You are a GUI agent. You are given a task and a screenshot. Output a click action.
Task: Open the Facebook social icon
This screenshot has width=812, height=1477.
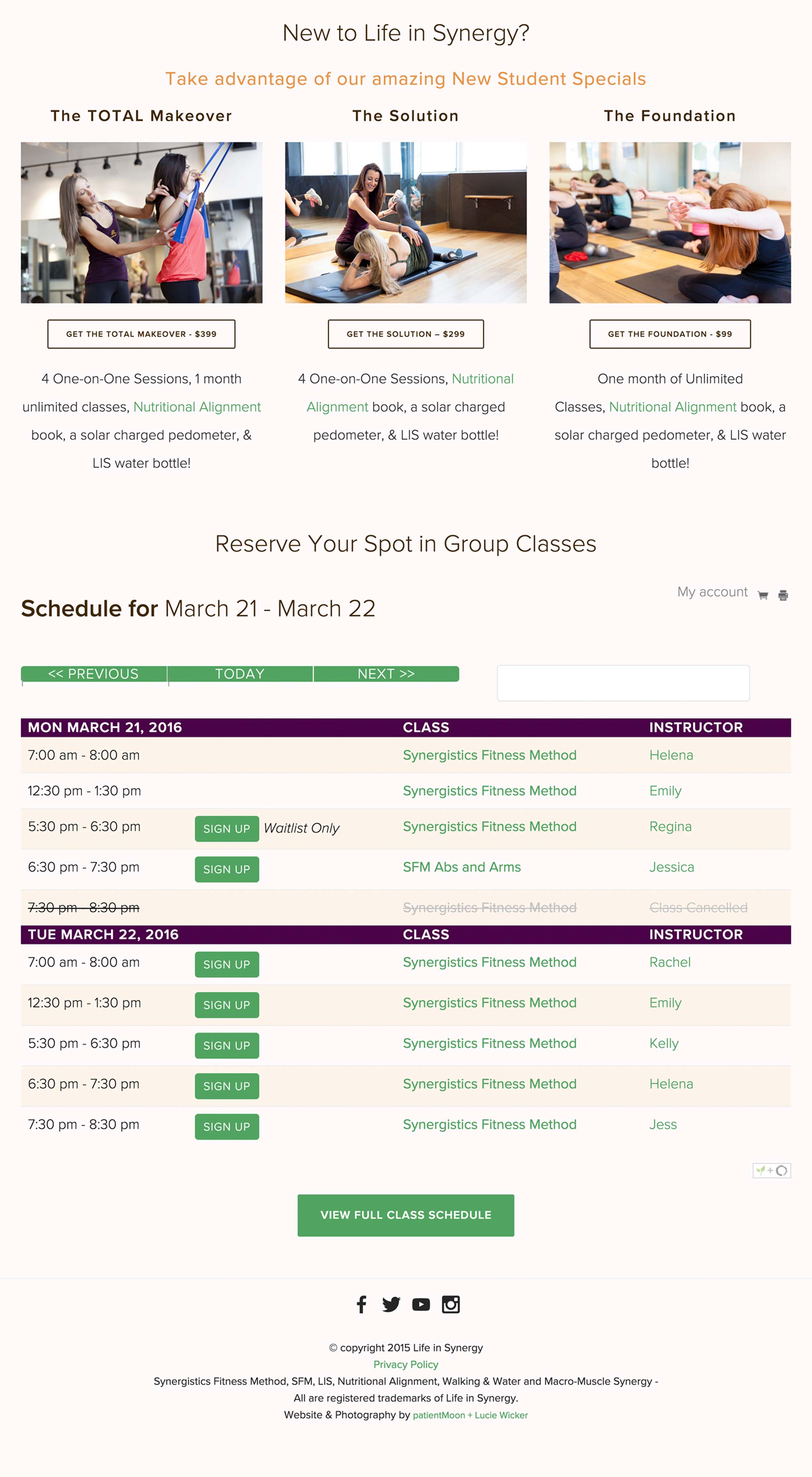click(362, 1304)
